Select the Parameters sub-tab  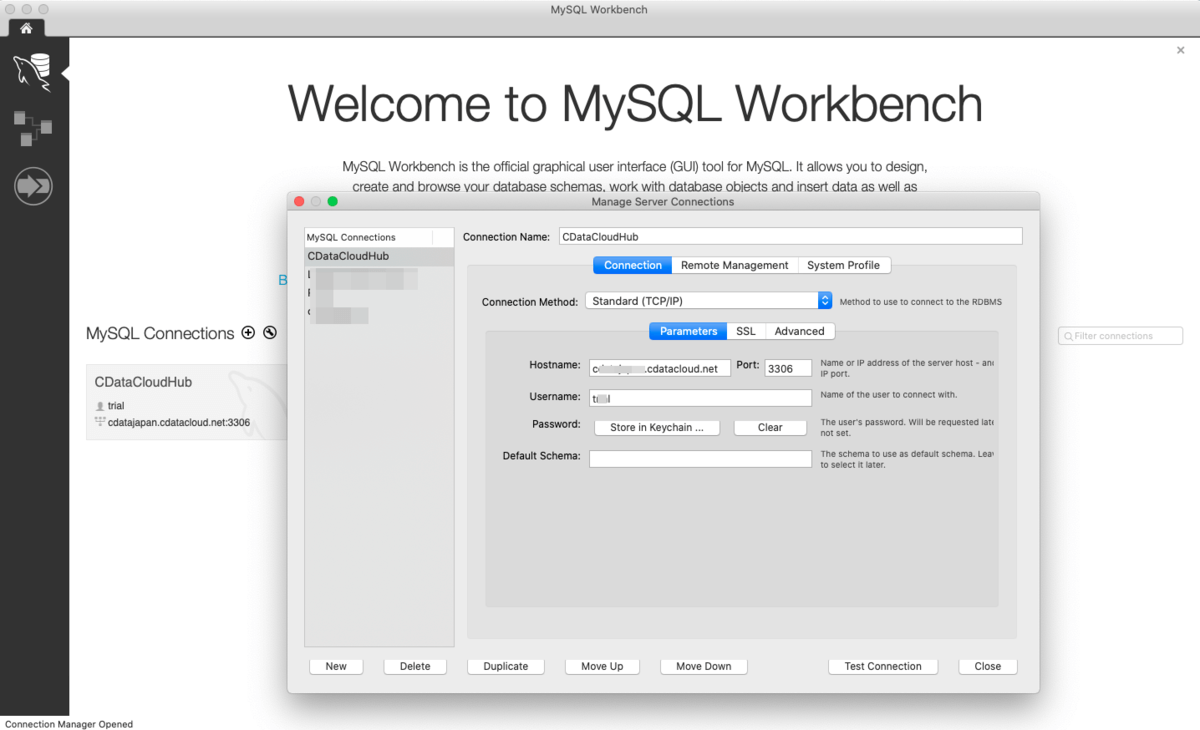(x=688, y=331)
